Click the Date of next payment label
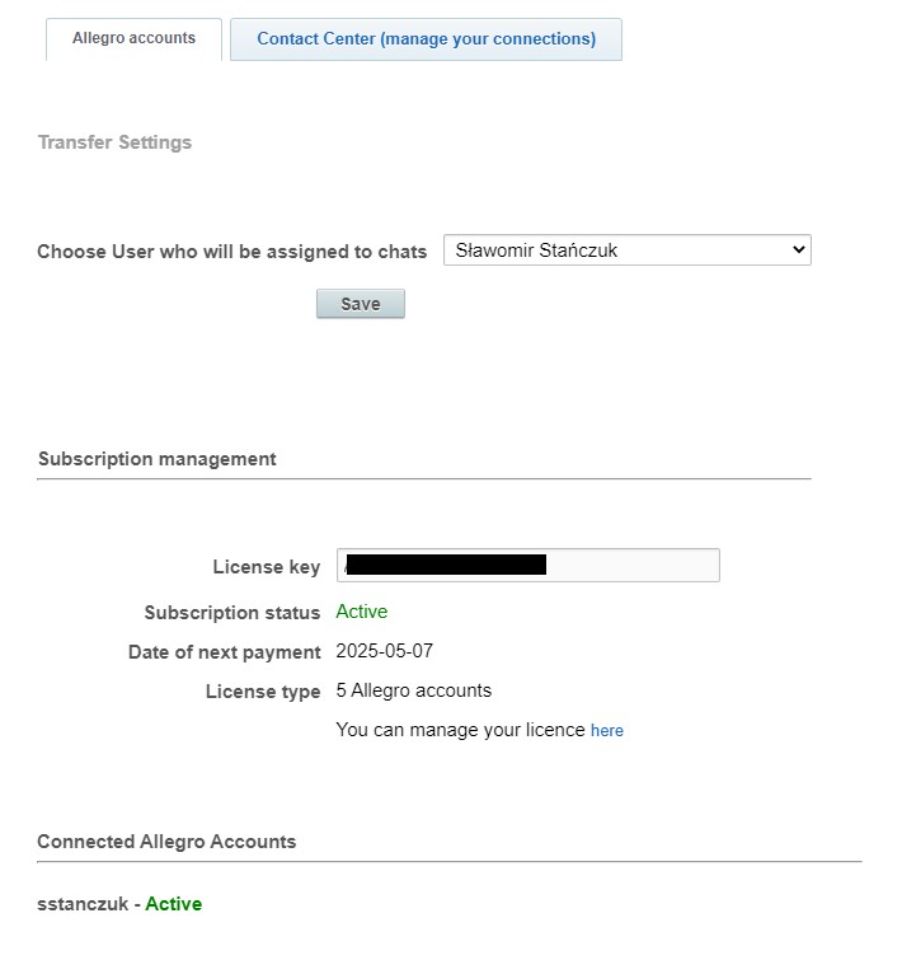Image resolution: width=902 pixels, height=960 pixels. 224,652
